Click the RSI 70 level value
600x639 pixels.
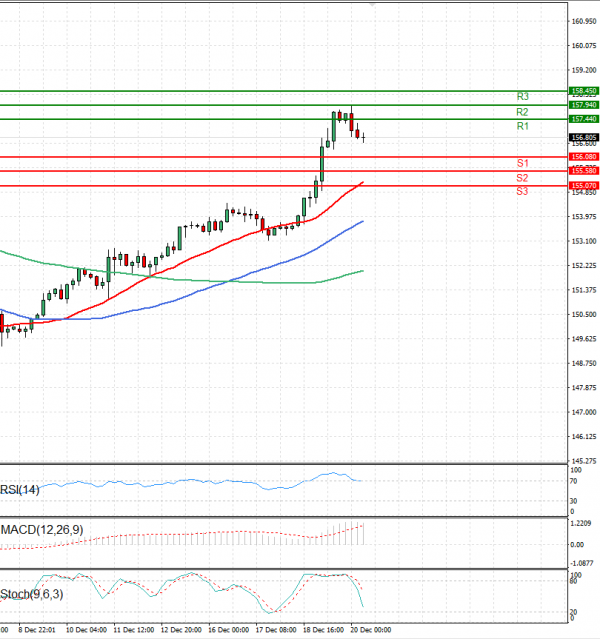573,481
